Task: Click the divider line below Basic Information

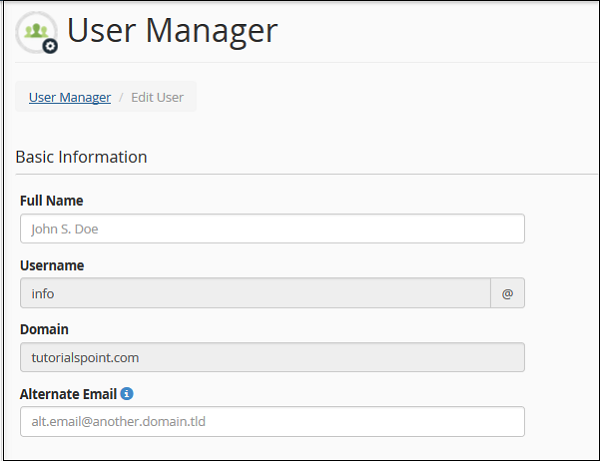Action: pos(300,175)
